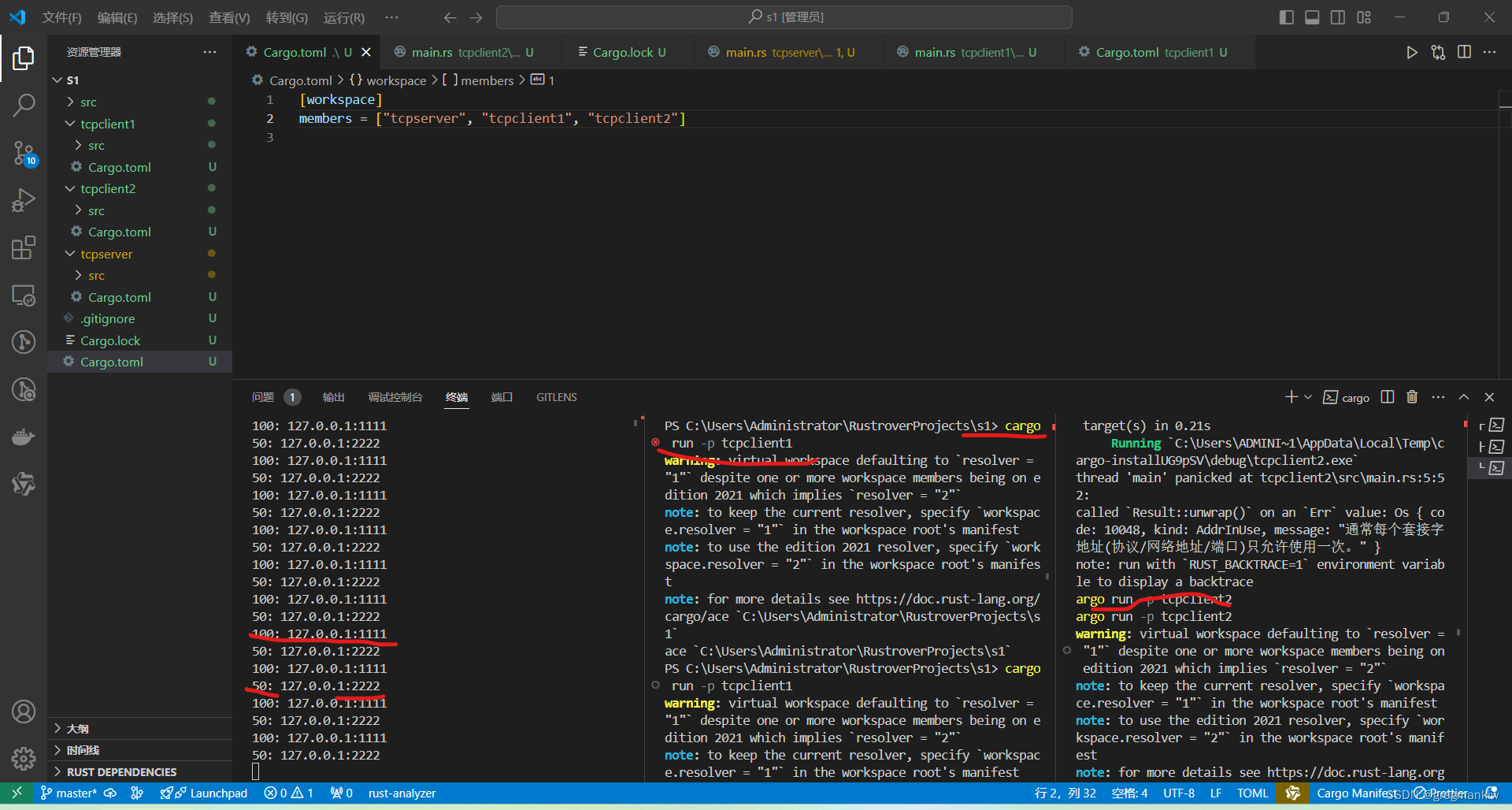
Task: Open the Ports (端口) panel tab
Action: [x=502, y=397]
